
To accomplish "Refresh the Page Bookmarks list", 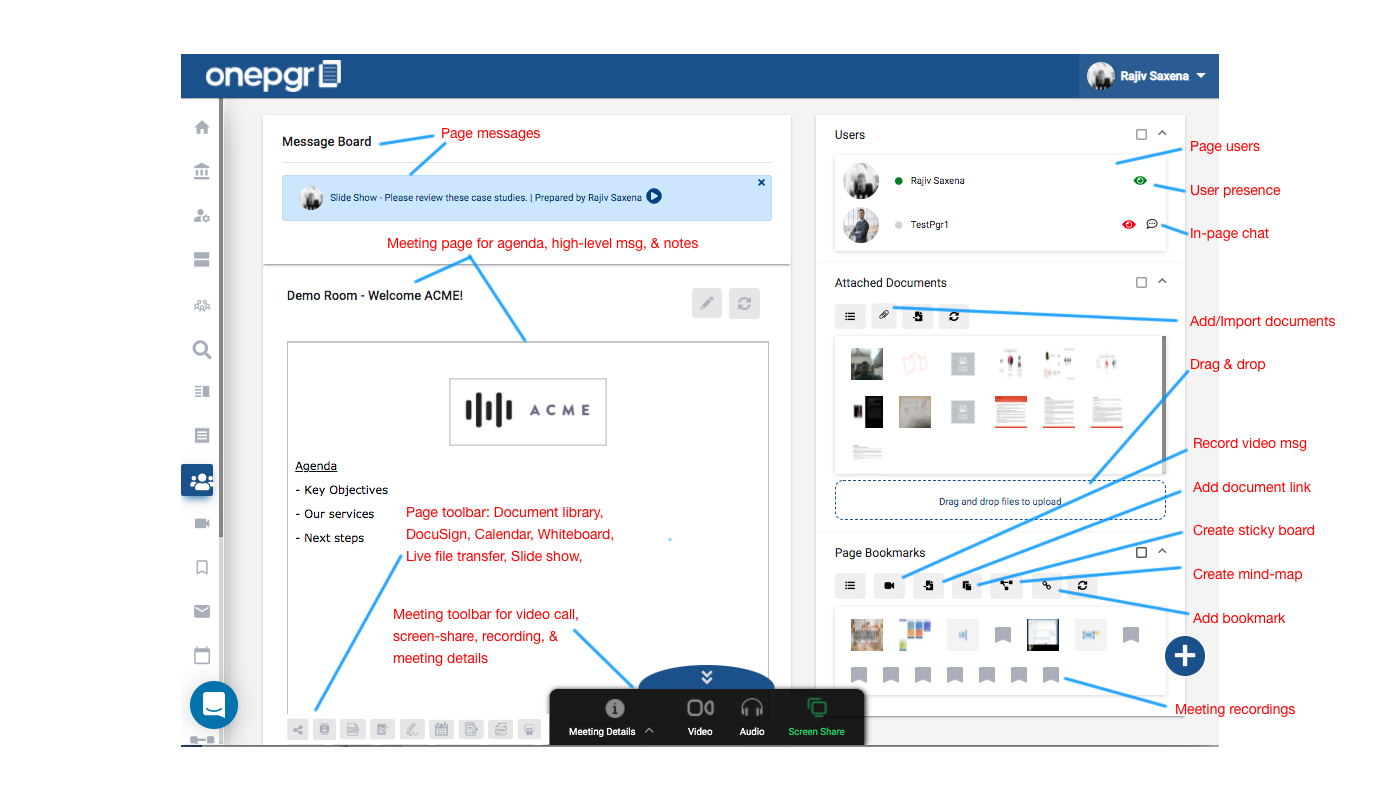I will (x=1082, y=586).
